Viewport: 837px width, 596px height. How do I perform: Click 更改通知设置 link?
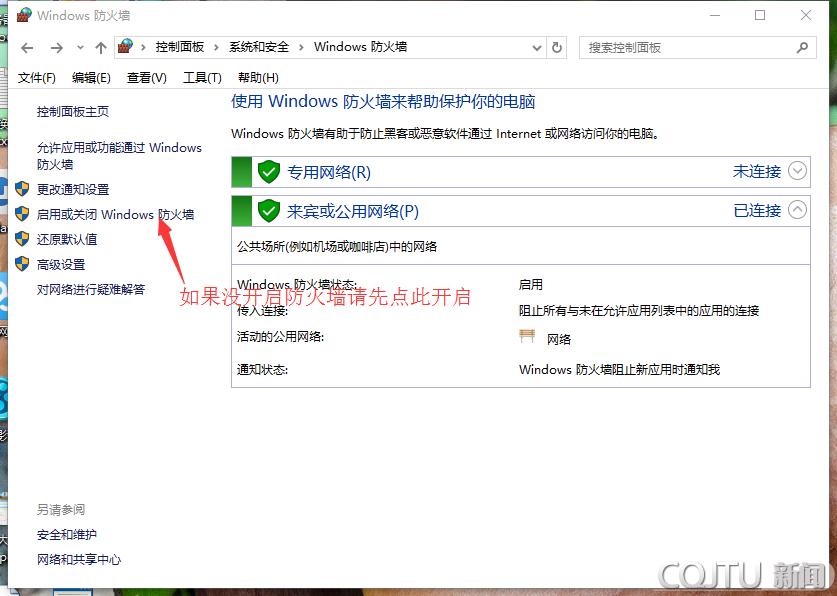click(73, 189)
